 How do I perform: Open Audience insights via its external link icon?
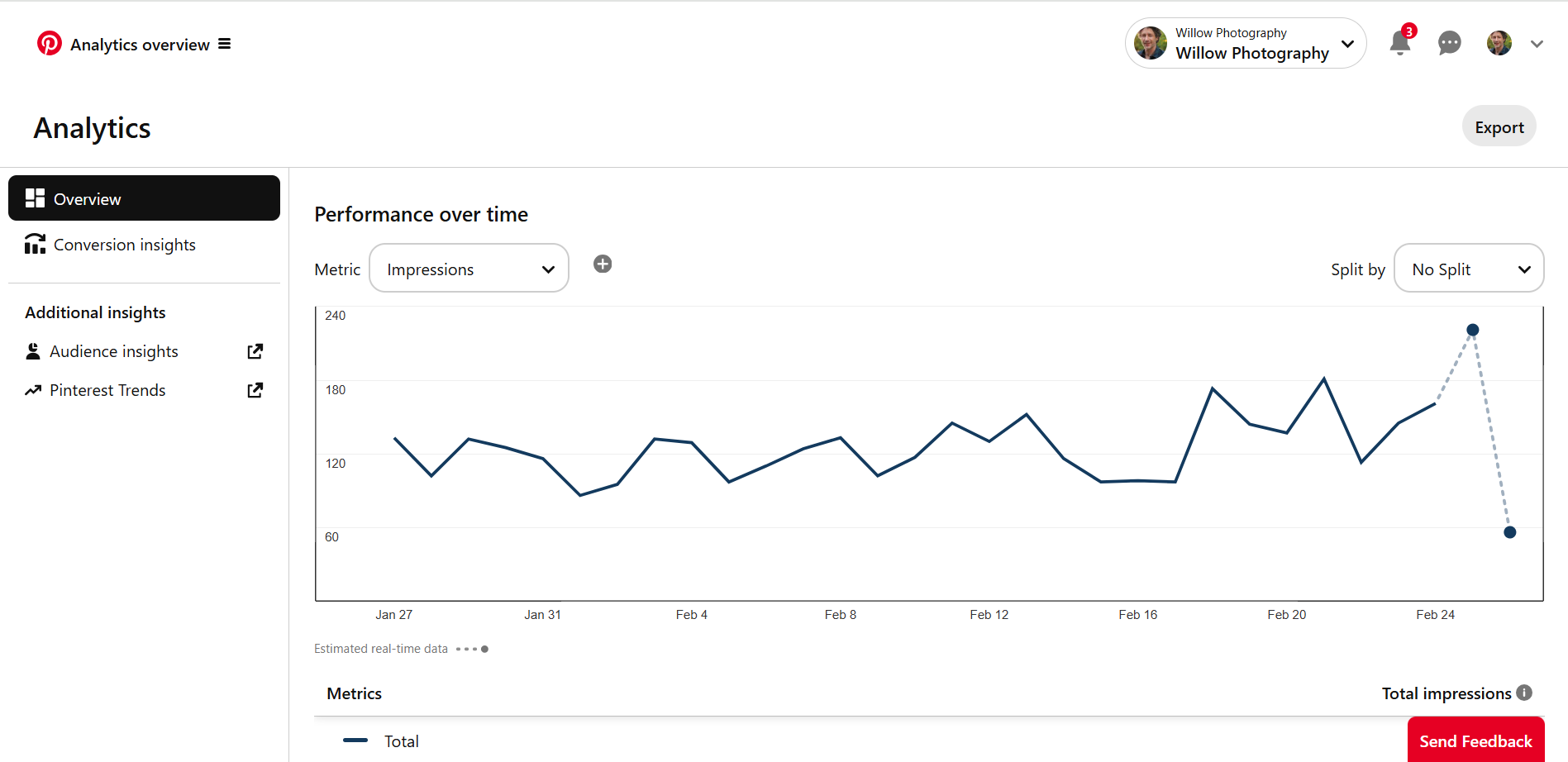pos(255,350)
